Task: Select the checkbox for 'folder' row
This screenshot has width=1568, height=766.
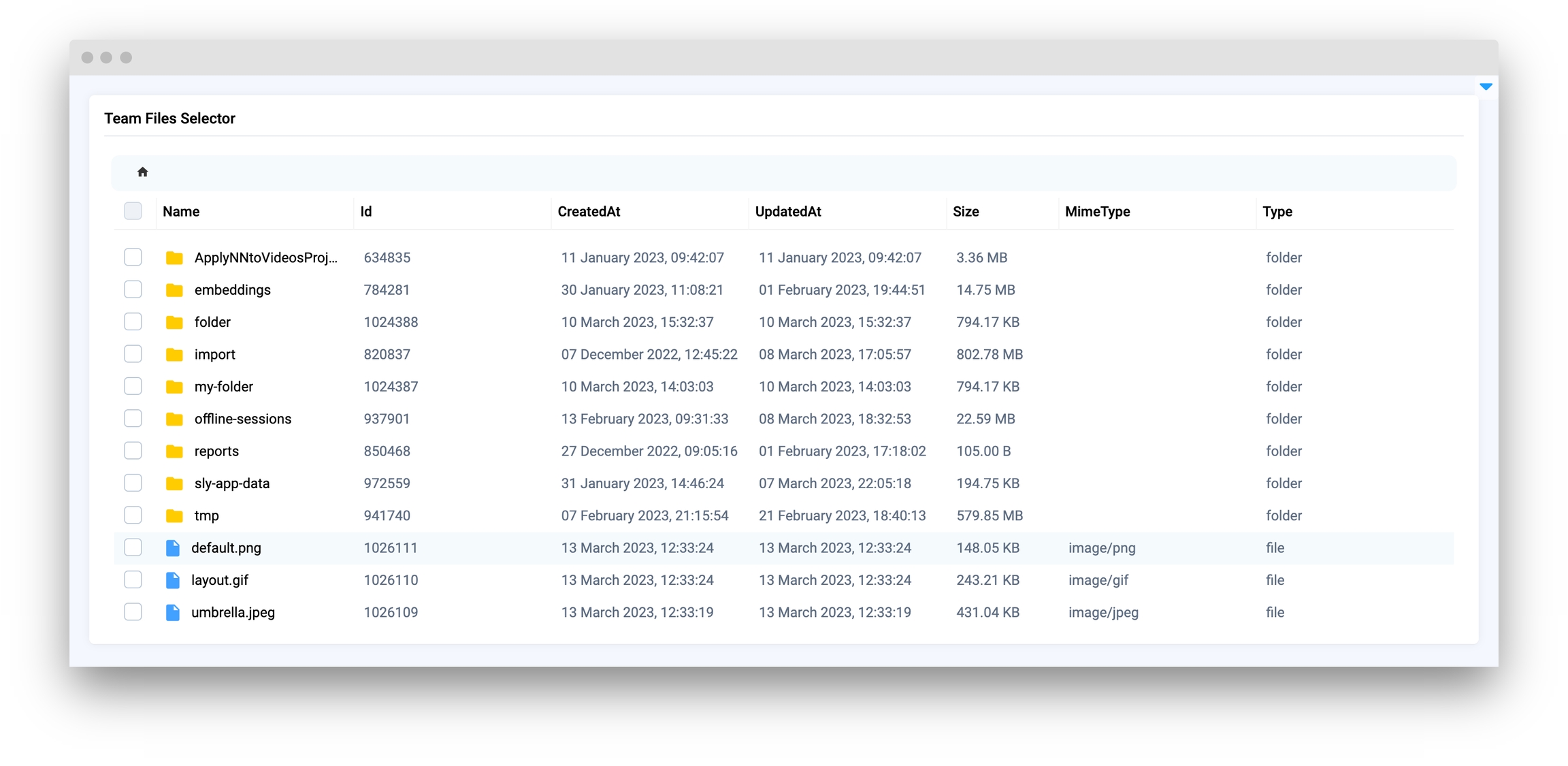Action: pyautogui.click(x=133, y=321)
